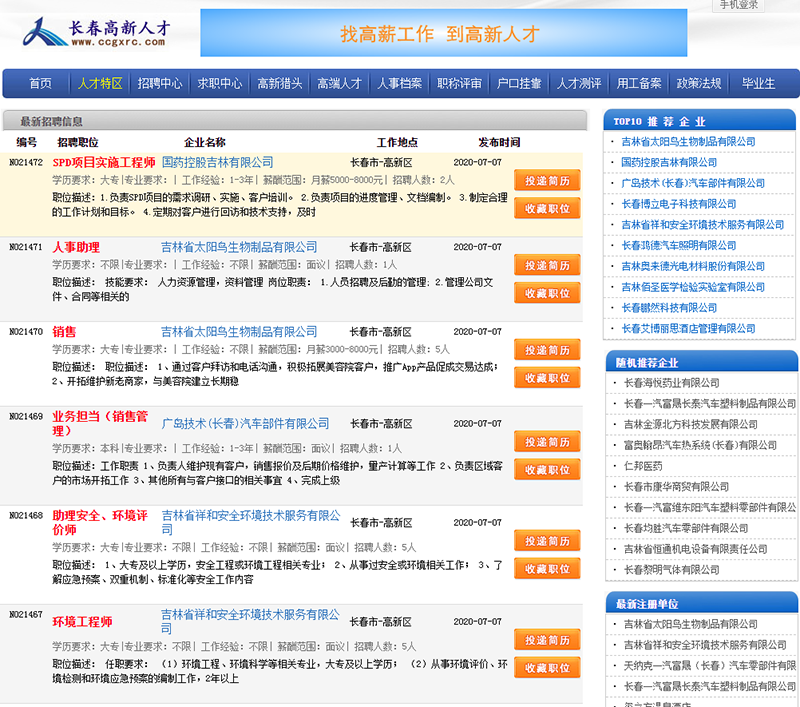Open the 销售 job posting

(x=64, y=332)
